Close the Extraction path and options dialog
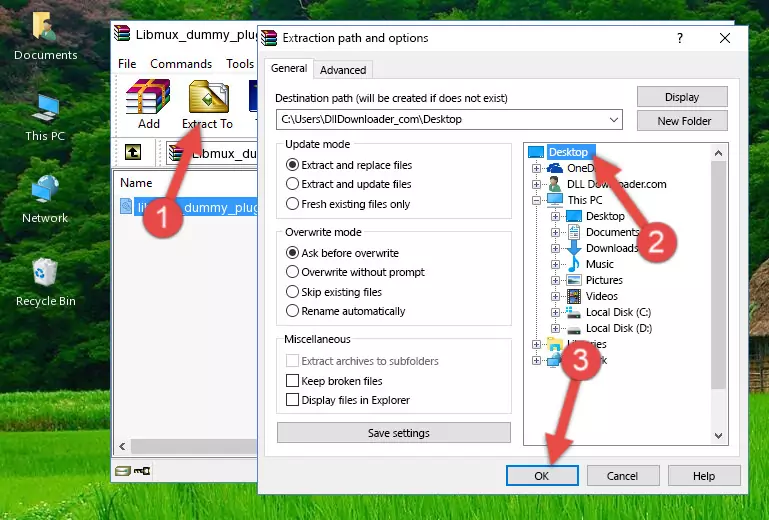 tap(725, 38)
